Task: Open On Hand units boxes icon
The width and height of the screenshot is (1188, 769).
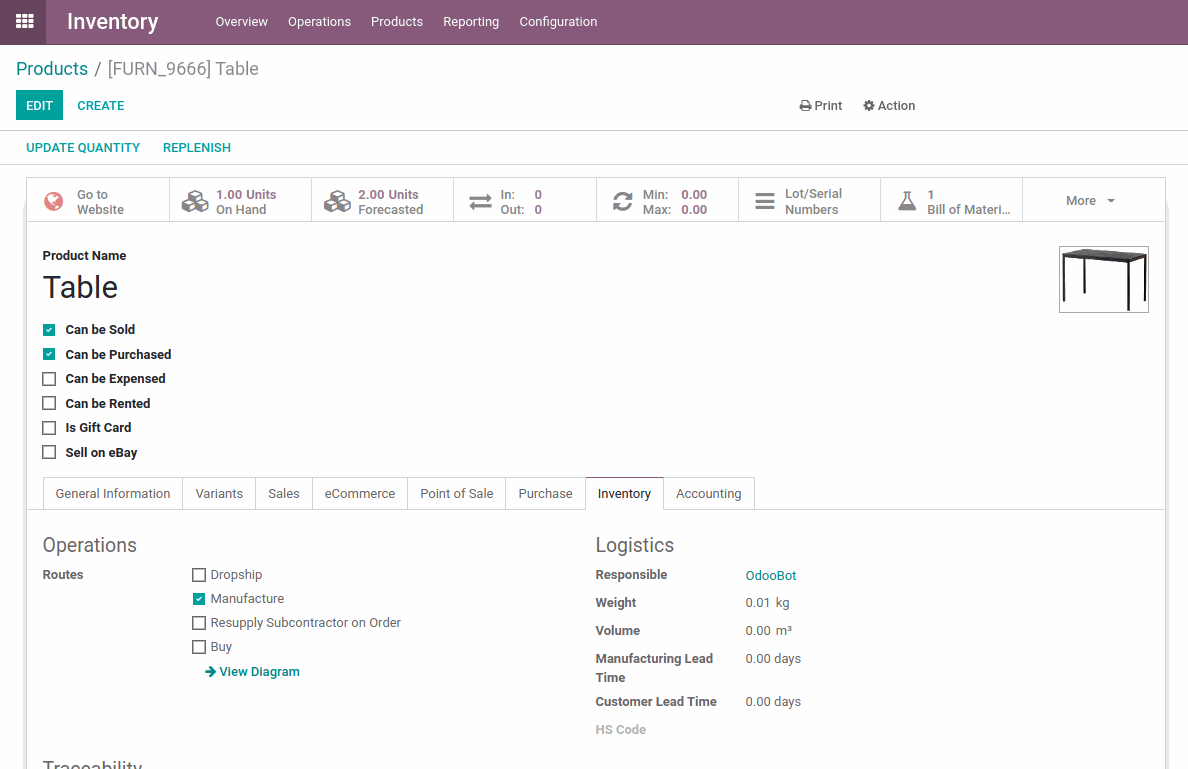Action: [195, 201]
